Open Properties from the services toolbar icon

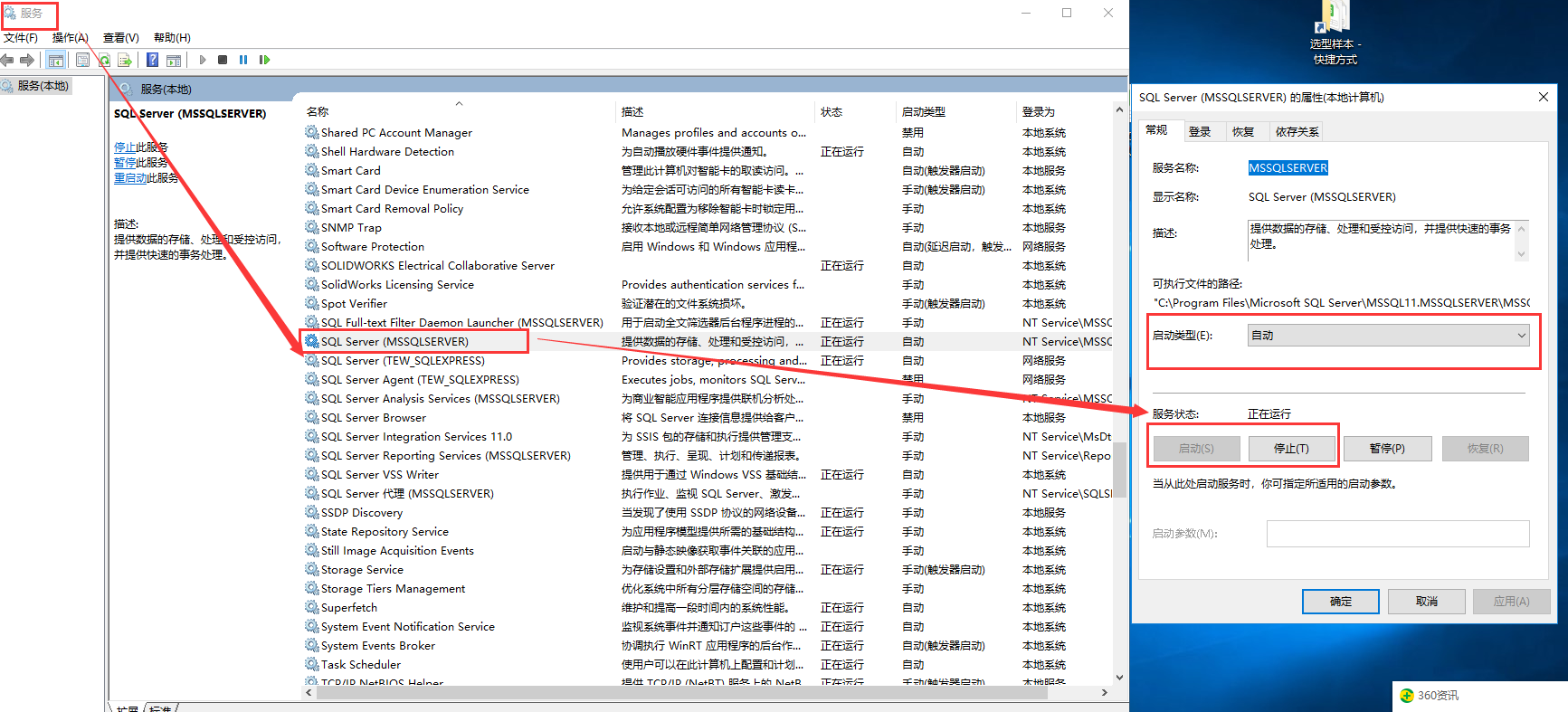click(83, 60)
